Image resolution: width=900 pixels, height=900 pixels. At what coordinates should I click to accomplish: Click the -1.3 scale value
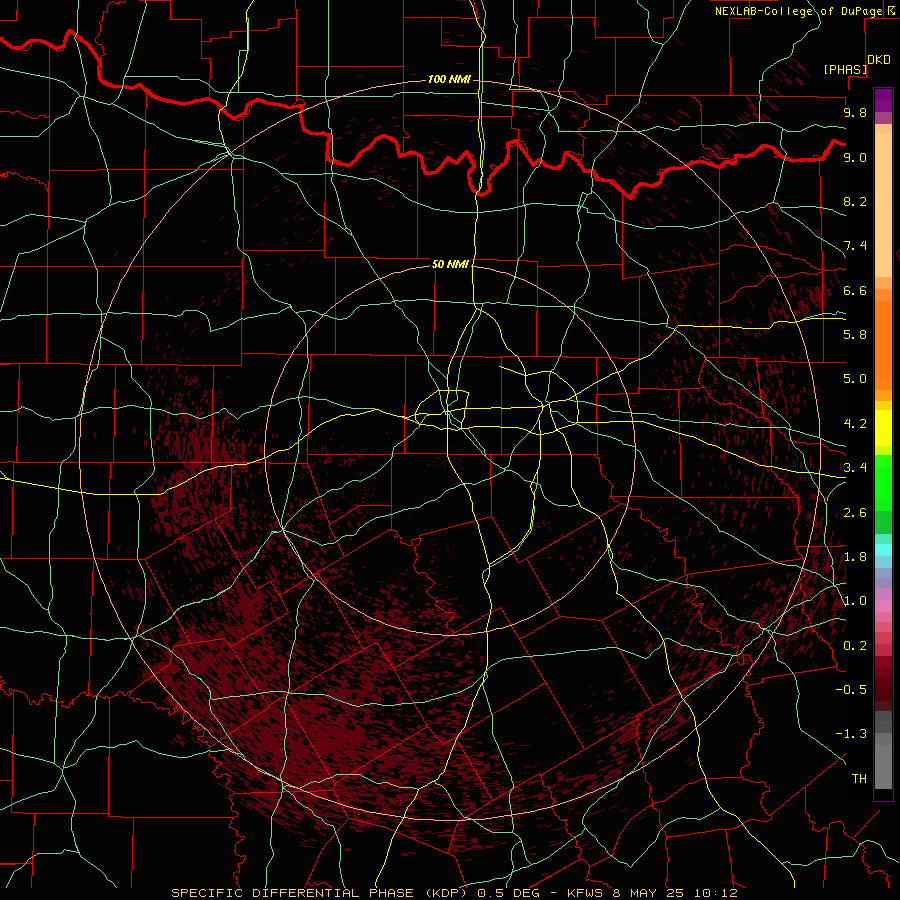(x=851, y=734)
